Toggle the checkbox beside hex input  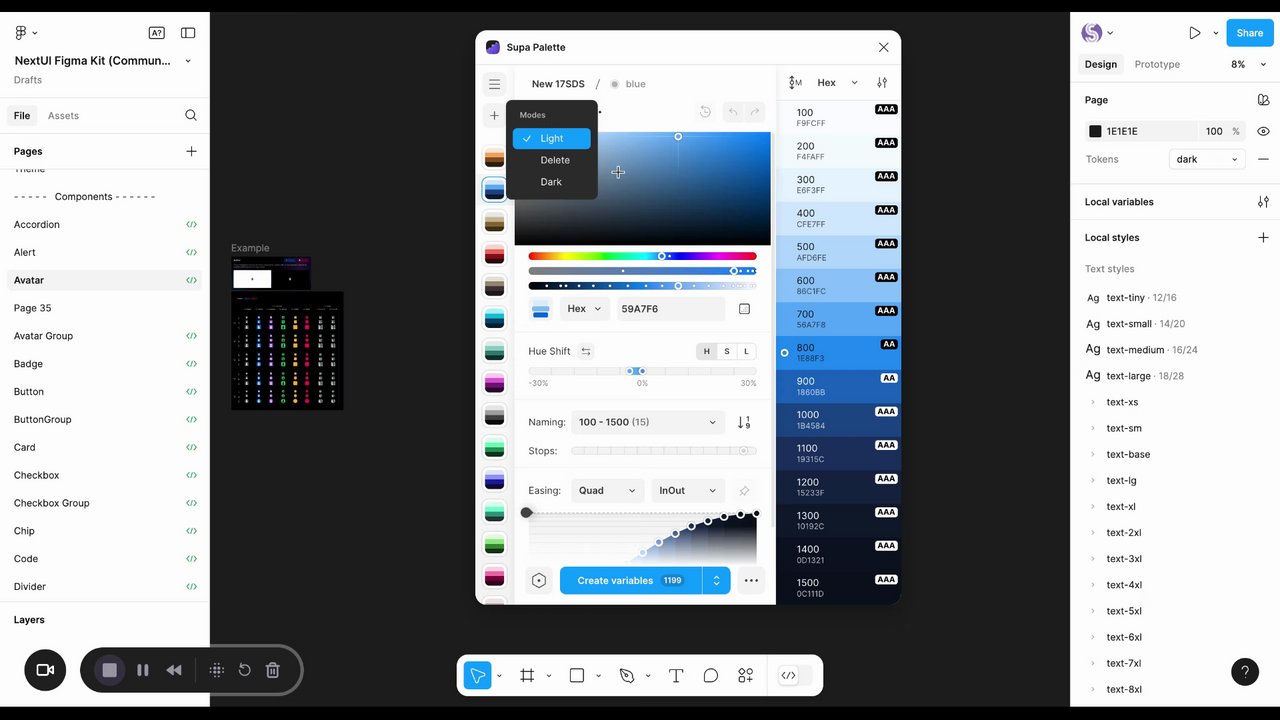(x=744, y=309)
